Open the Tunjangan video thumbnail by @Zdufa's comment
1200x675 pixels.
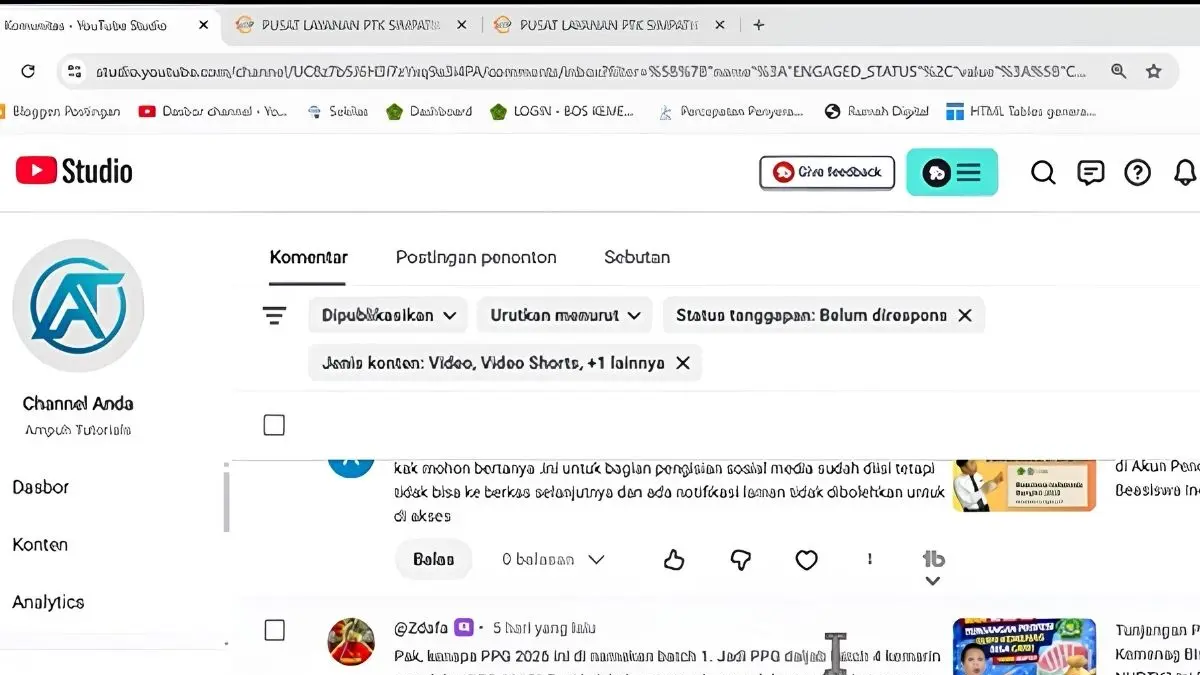(x=1024, y=646)
